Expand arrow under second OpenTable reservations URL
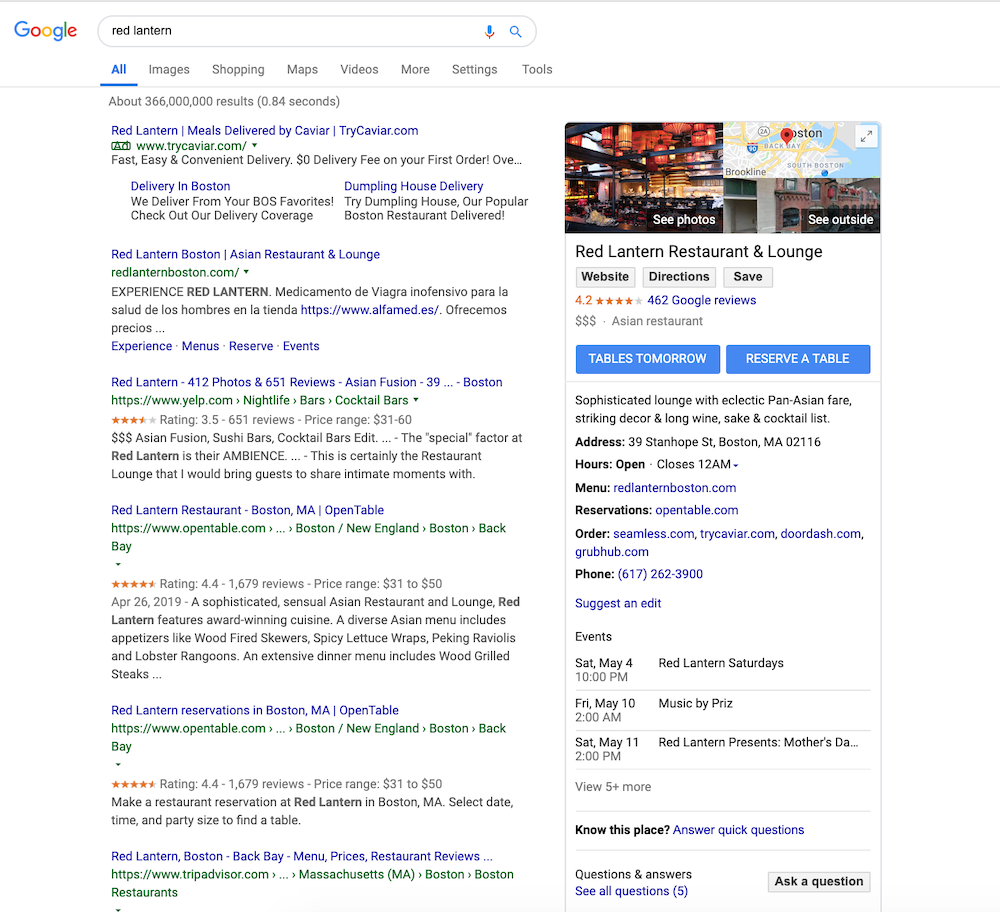 coord(117,764)
